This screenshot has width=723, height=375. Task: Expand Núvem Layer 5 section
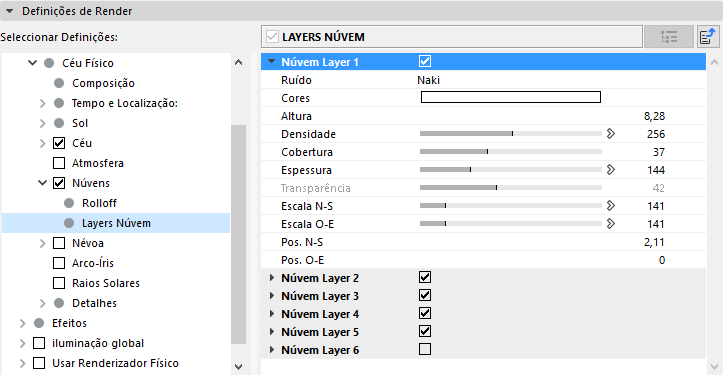(x=272, y=332)
